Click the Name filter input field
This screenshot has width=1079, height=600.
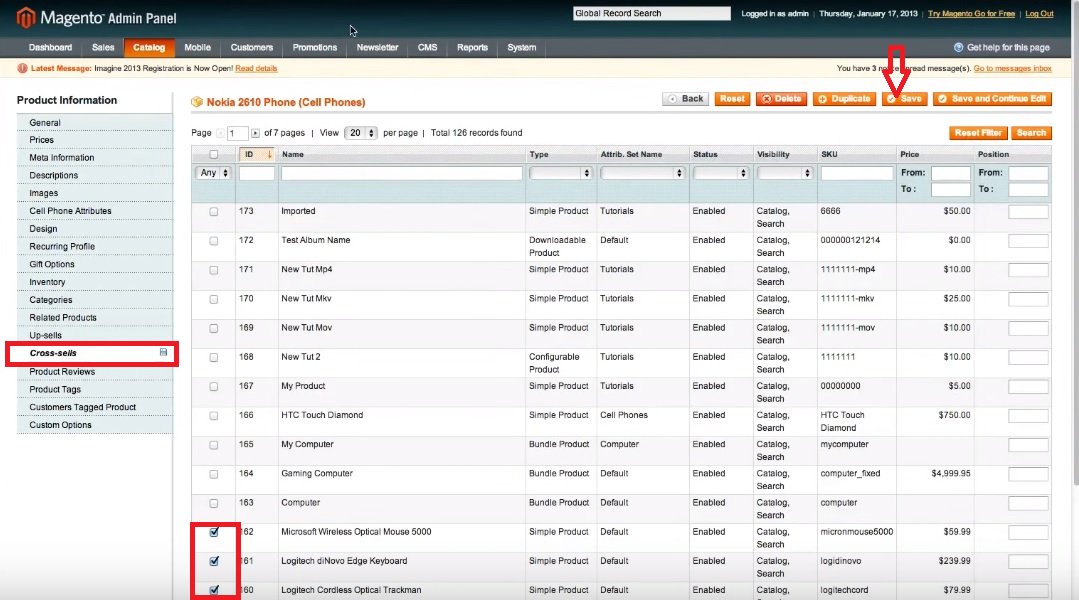402,173
